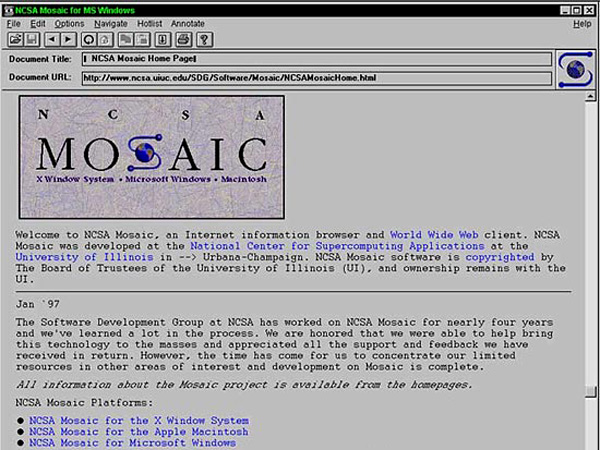The image size is (600, 450).
Task: Click the NCSA Mosaic logo image
Action: tap(151, 157)
